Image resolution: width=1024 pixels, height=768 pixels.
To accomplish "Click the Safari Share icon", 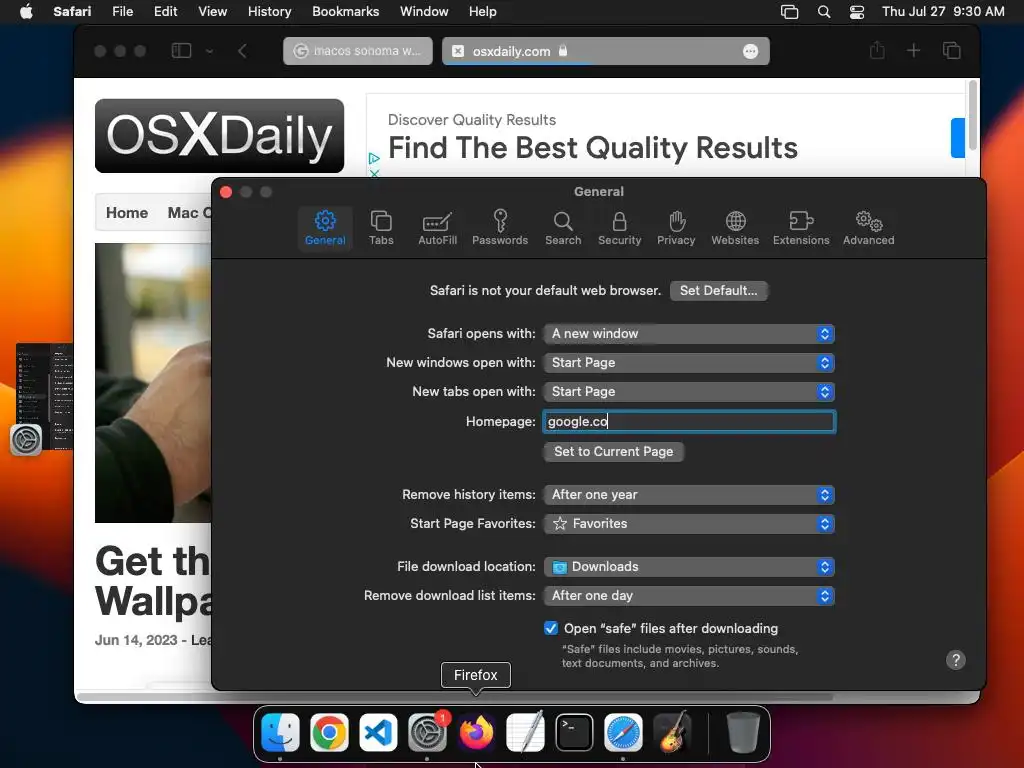I will coord(877,50).
